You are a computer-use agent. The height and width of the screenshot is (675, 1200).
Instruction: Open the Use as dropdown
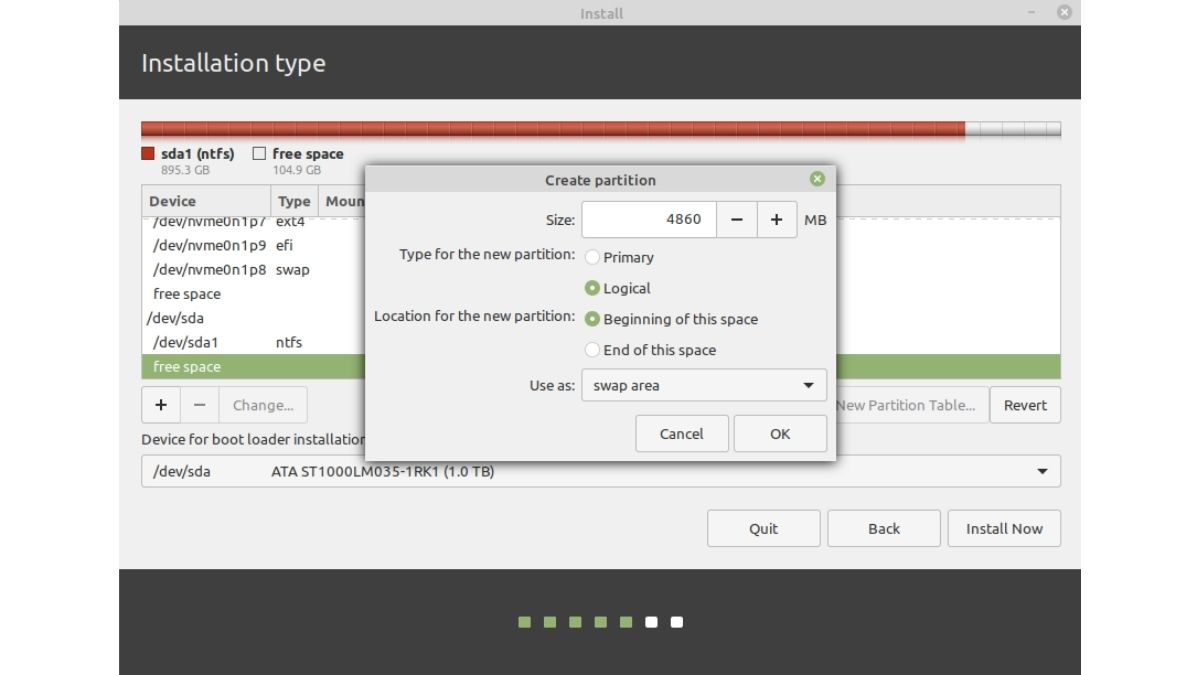click(x=704, y=385)
